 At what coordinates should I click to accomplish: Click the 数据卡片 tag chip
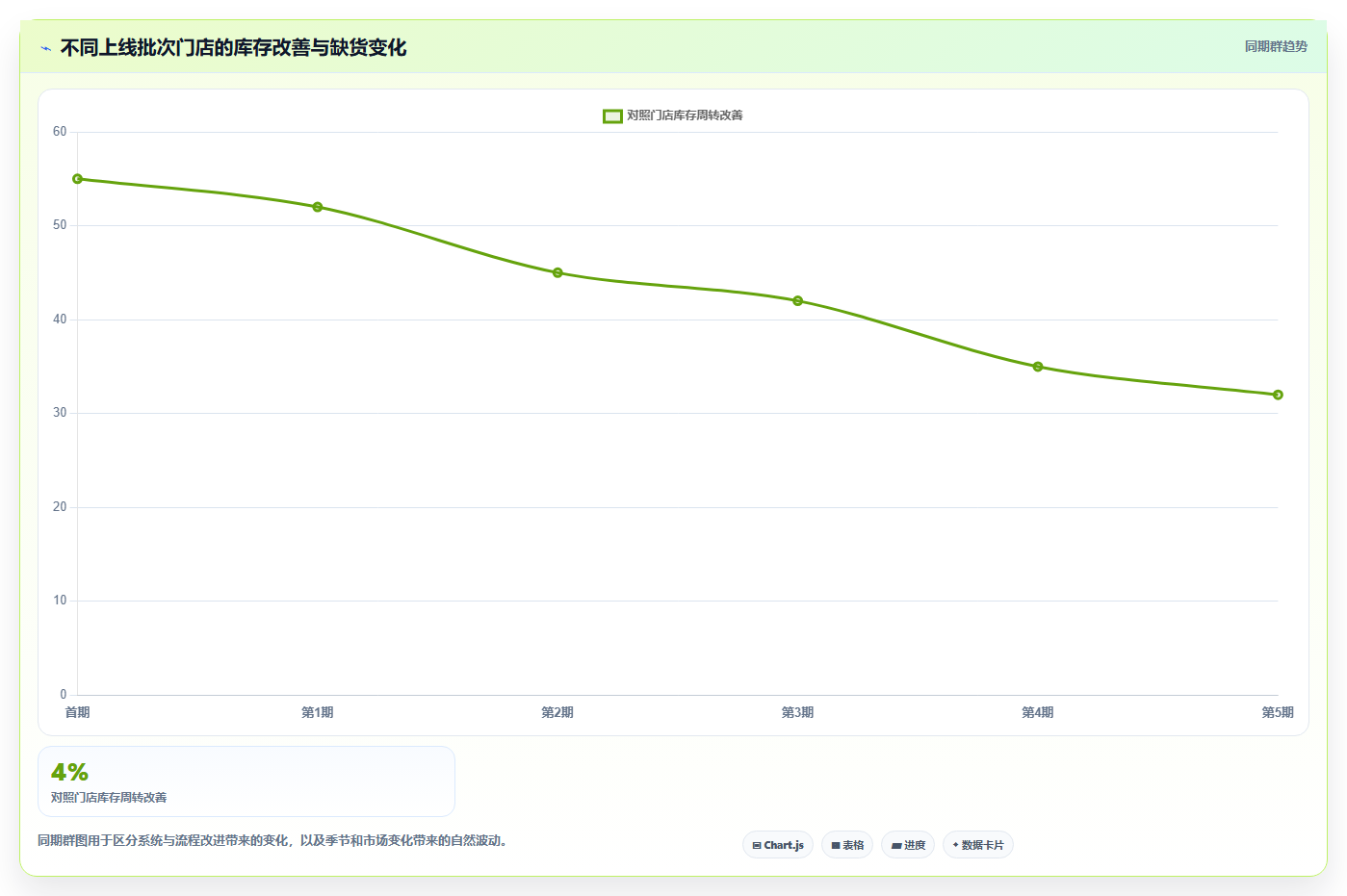coord(978,845)
